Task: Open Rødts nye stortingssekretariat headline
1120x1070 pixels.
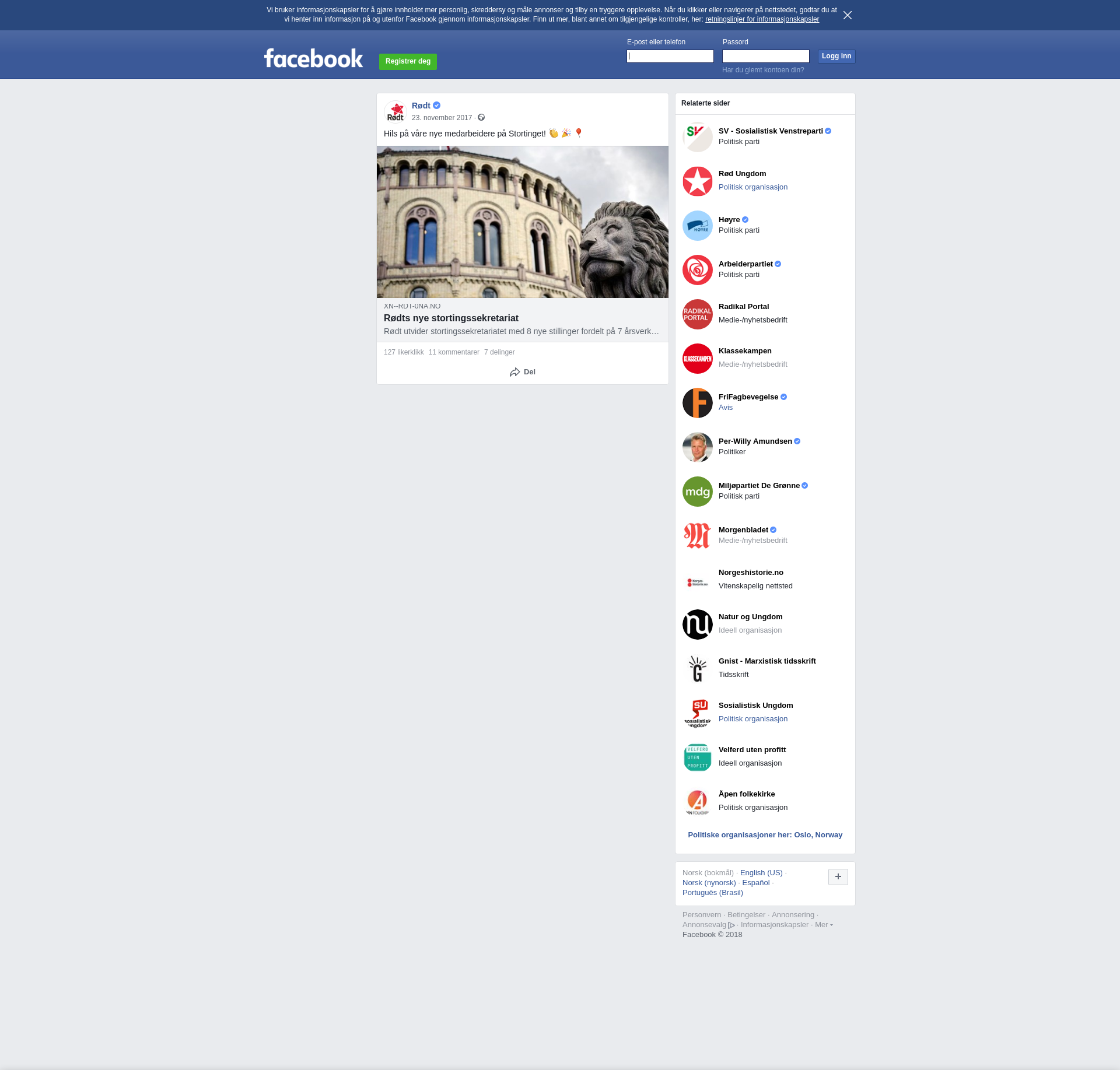Action: pyautogui.click(x=451, y=318)
